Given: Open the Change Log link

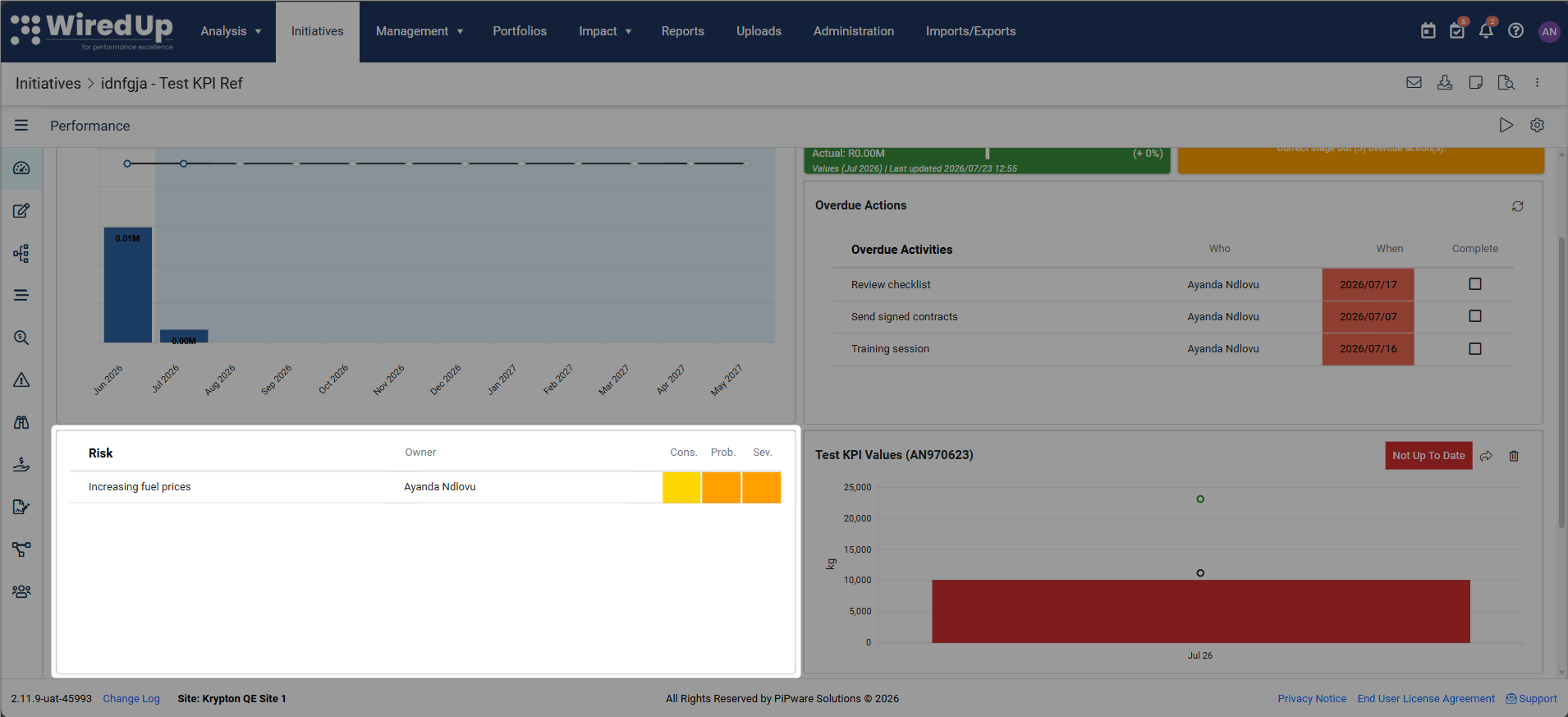Looking at the screenshot, I should (x=131, y=699).
